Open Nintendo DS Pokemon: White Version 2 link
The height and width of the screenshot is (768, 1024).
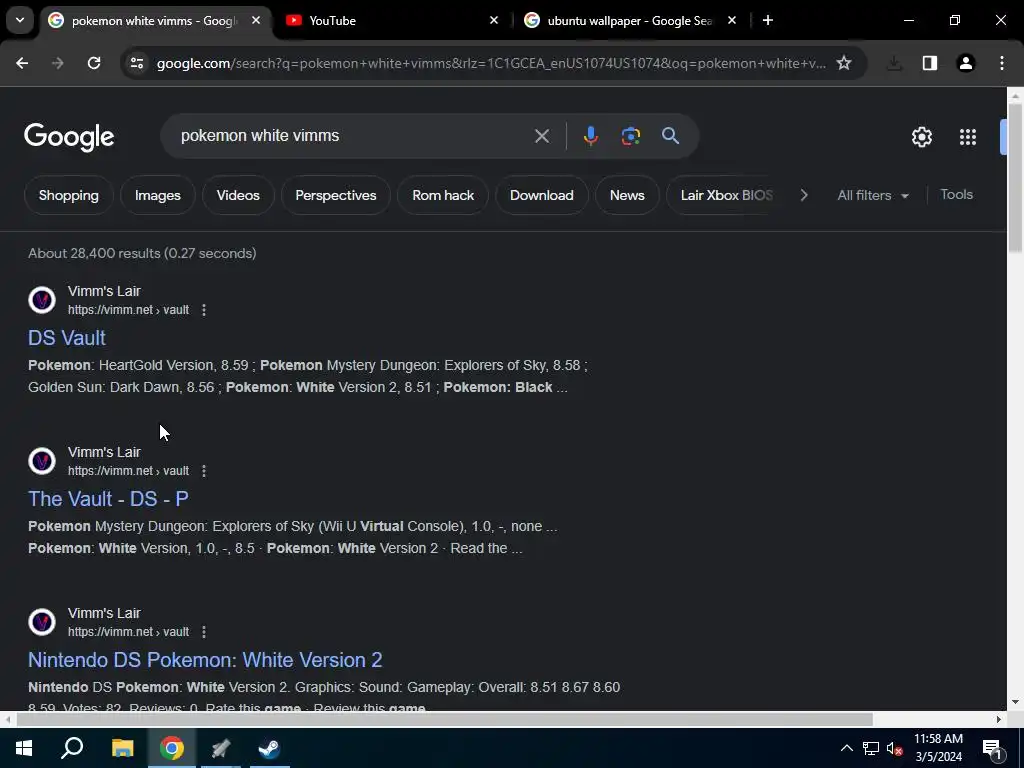205,660
